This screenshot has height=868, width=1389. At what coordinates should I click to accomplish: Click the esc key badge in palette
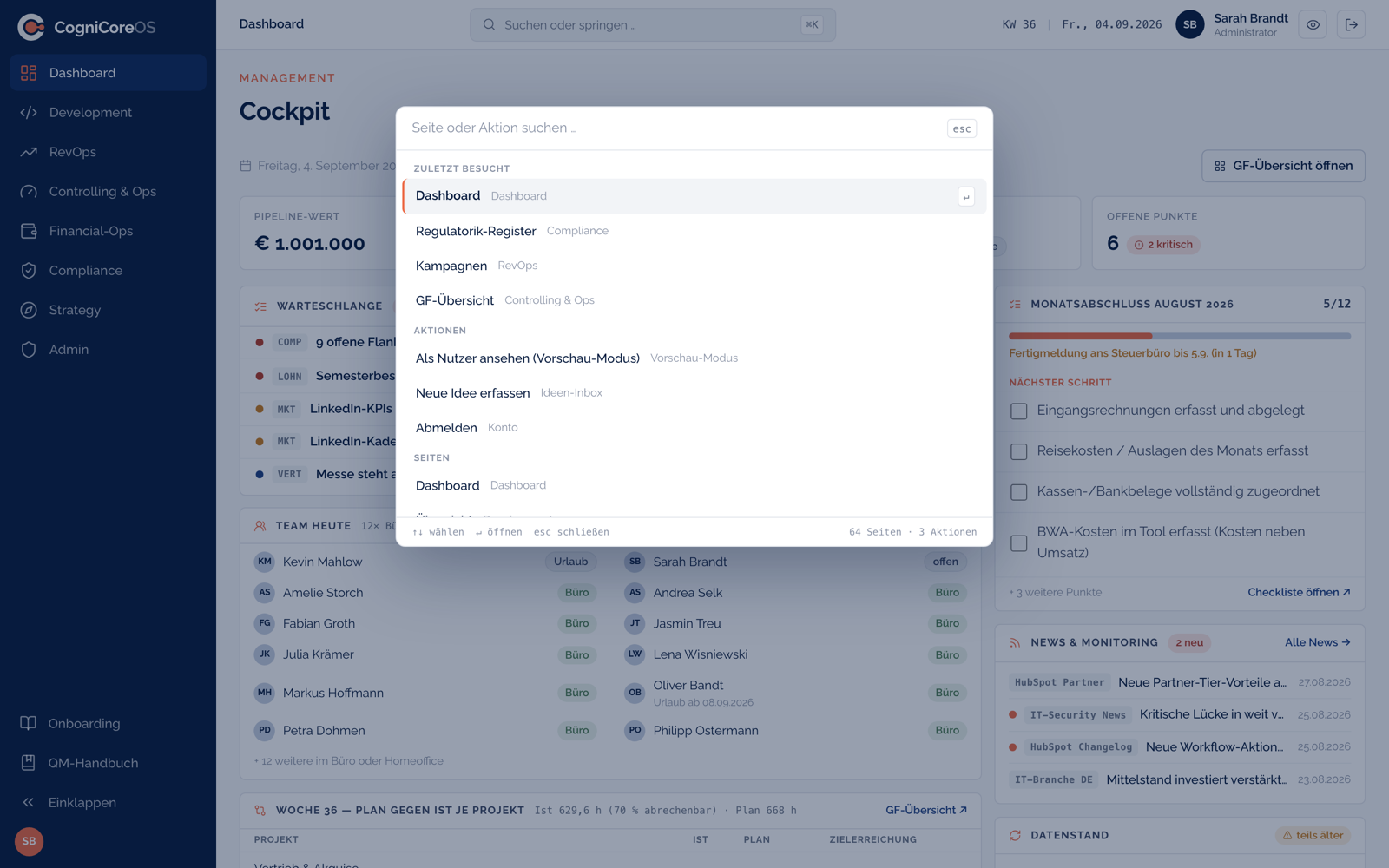coord(962,128)
